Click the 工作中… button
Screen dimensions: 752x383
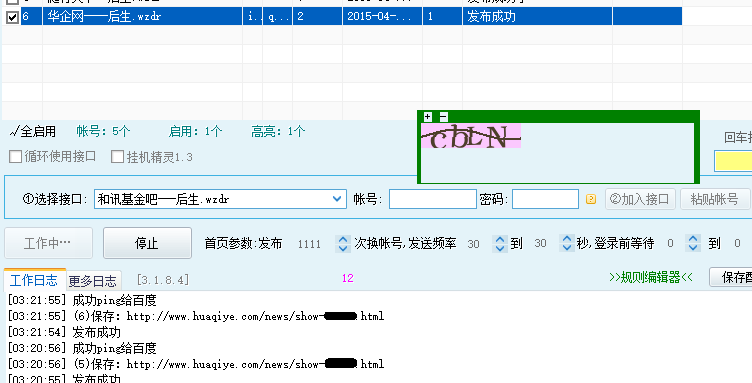pyautogui.click(x=48, y=243)
